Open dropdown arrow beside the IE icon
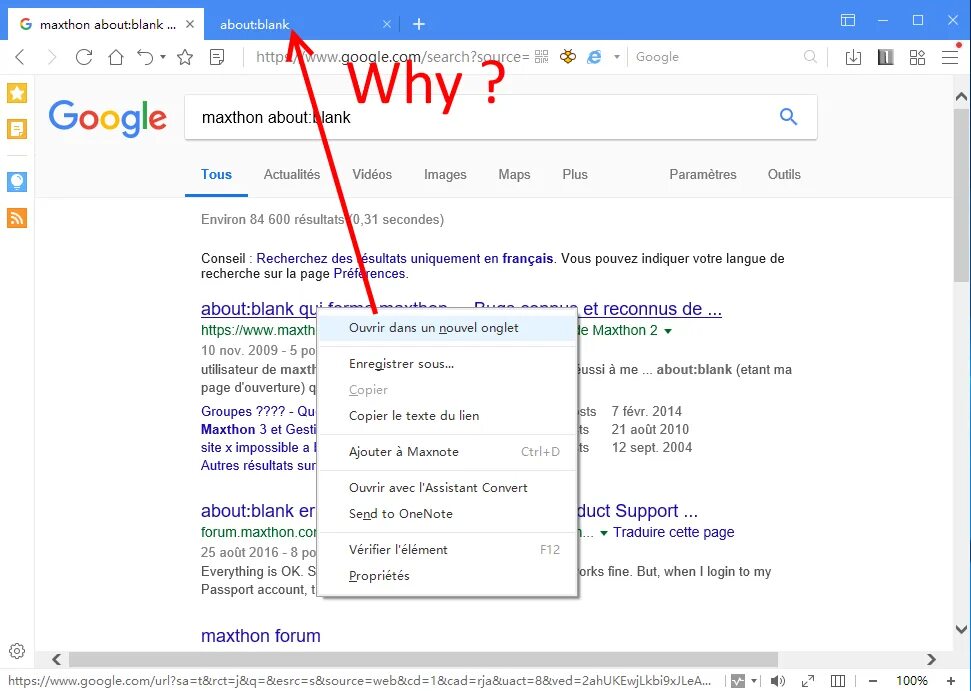 (617, 57)
